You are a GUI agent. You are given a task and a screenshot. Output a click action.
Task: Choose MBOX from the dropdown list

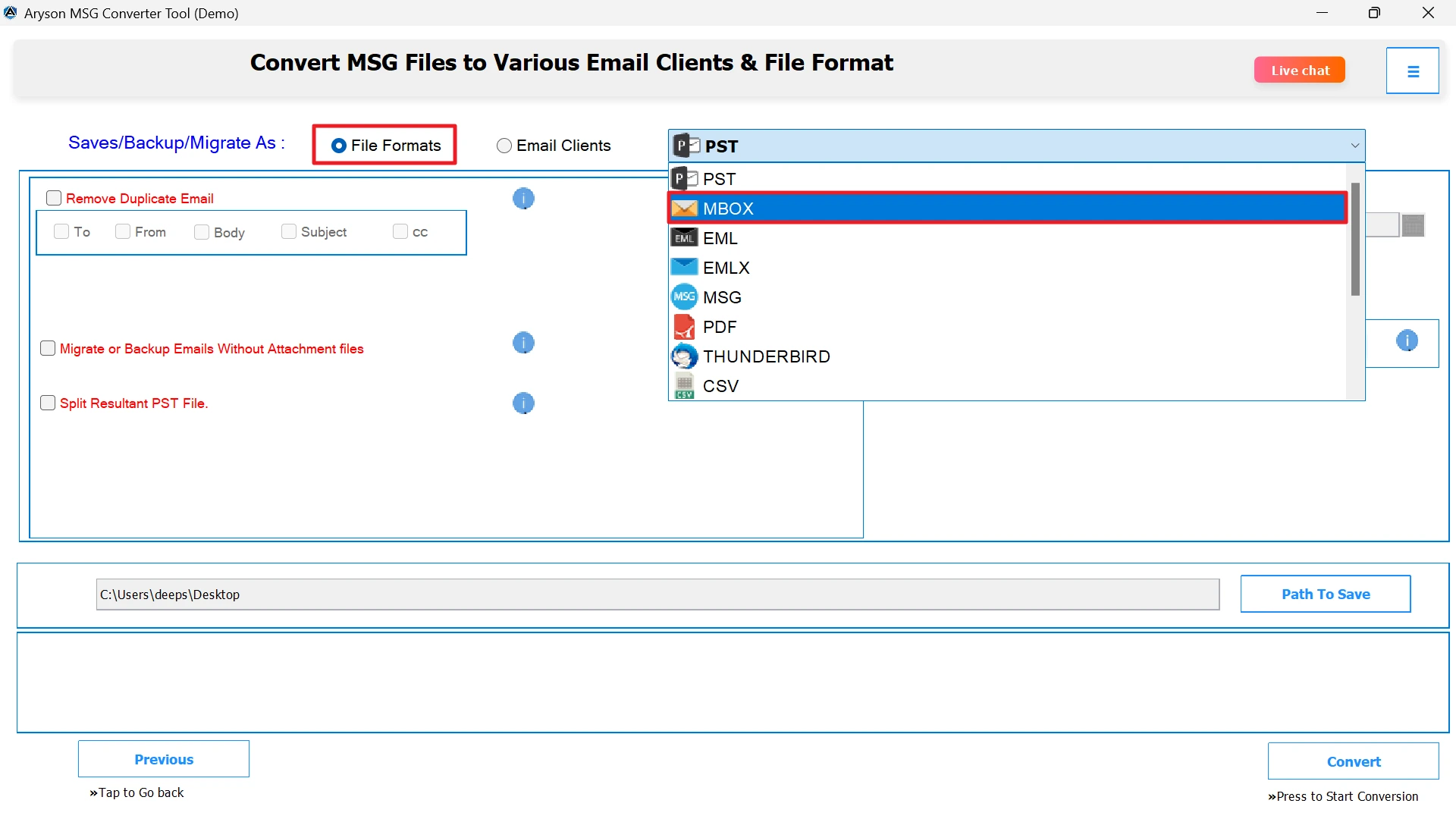(1008, 209)
